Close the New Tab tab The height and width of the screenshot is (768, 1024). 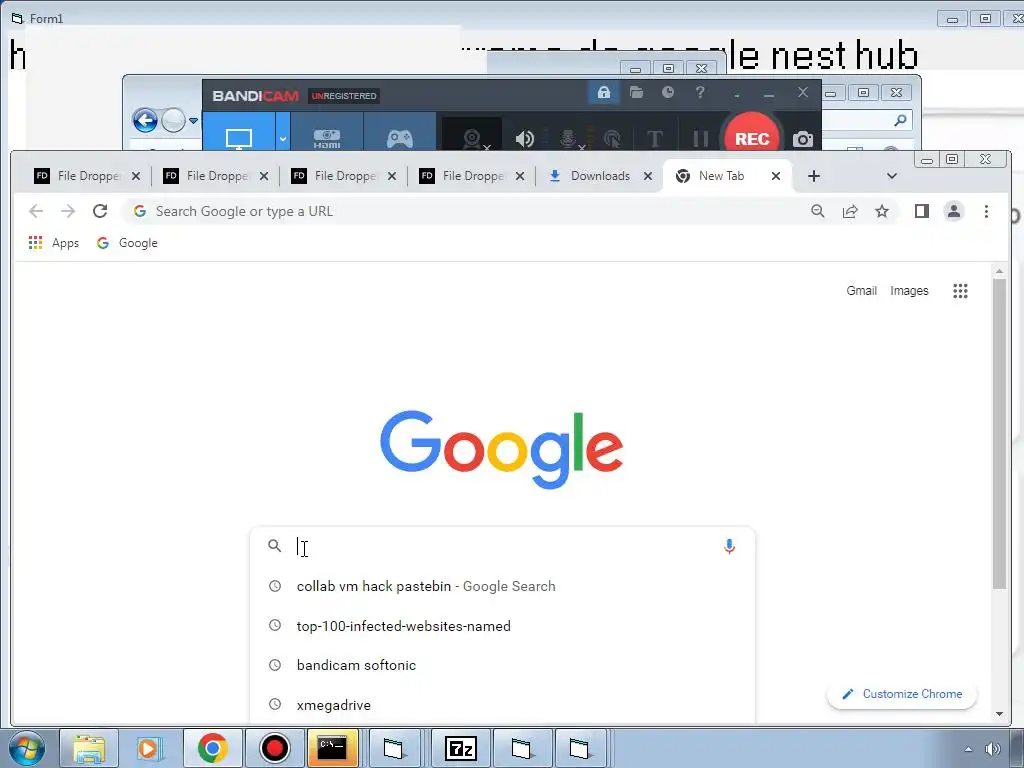click(776, 176)
